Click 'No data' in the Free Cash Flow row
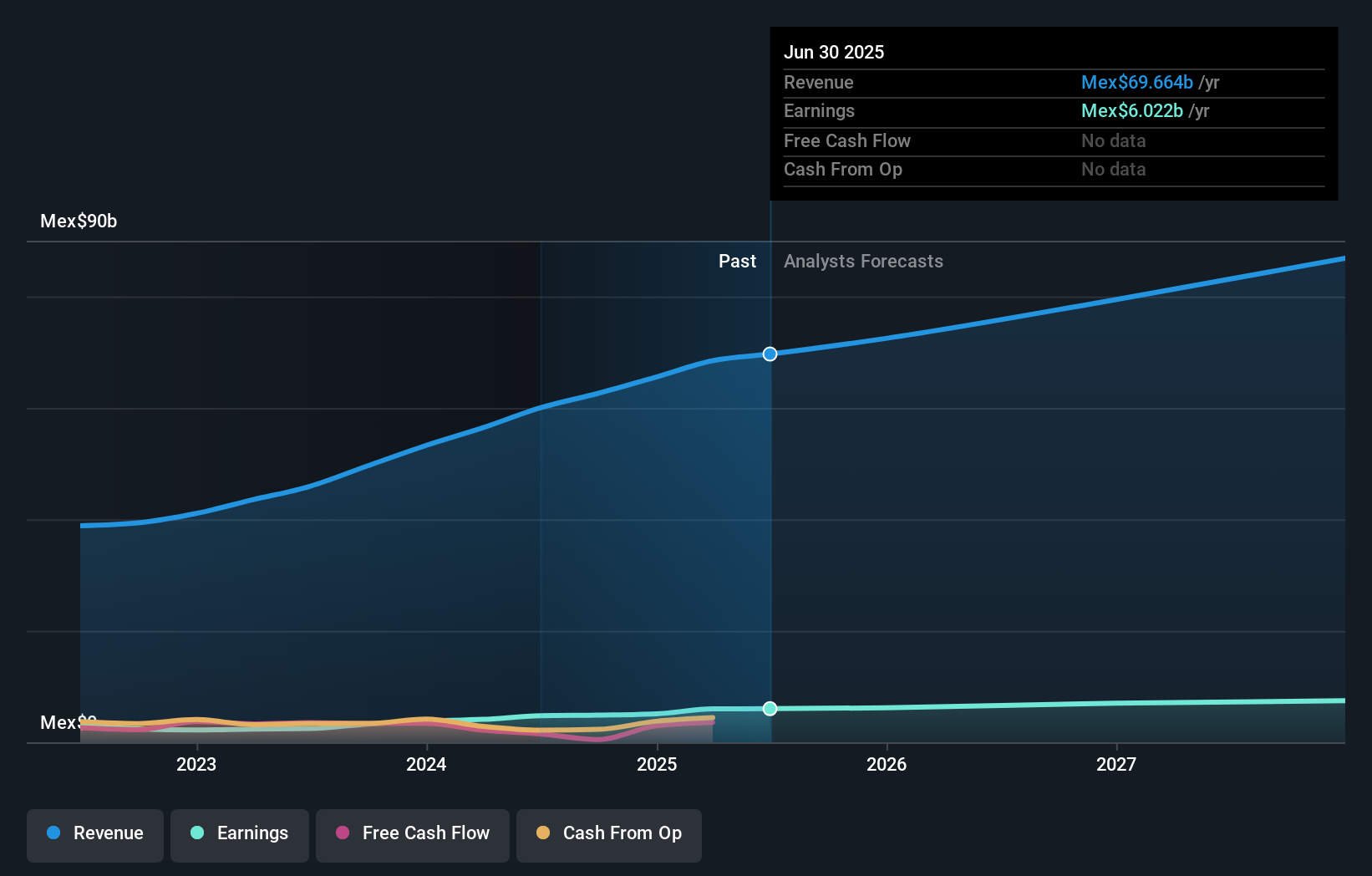 click(x=1114, y=141)
